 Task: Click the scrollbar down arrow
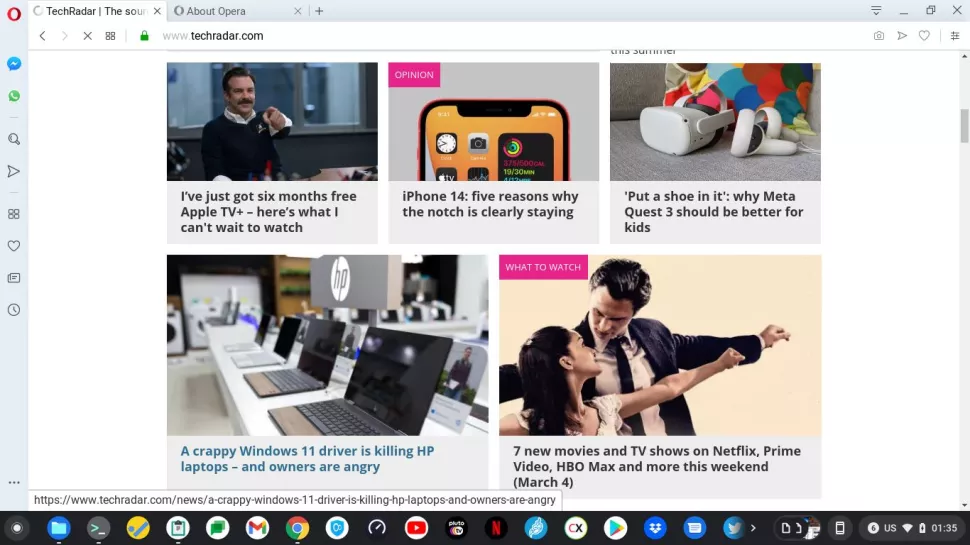[964, 505]
